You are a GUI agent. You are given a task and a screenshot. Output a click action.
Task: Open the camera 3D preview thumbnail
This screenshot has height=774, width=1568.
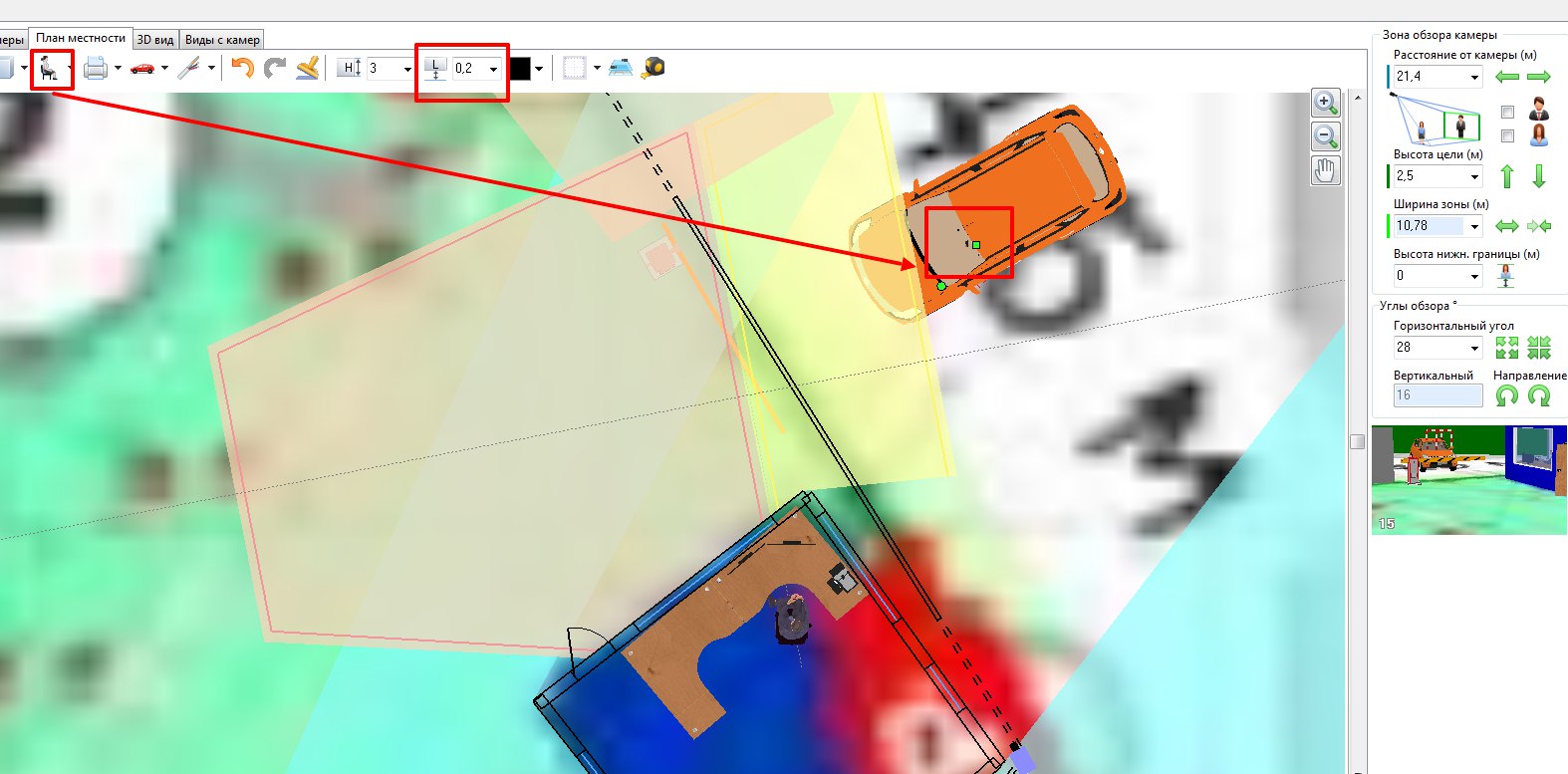point(1469,480)
